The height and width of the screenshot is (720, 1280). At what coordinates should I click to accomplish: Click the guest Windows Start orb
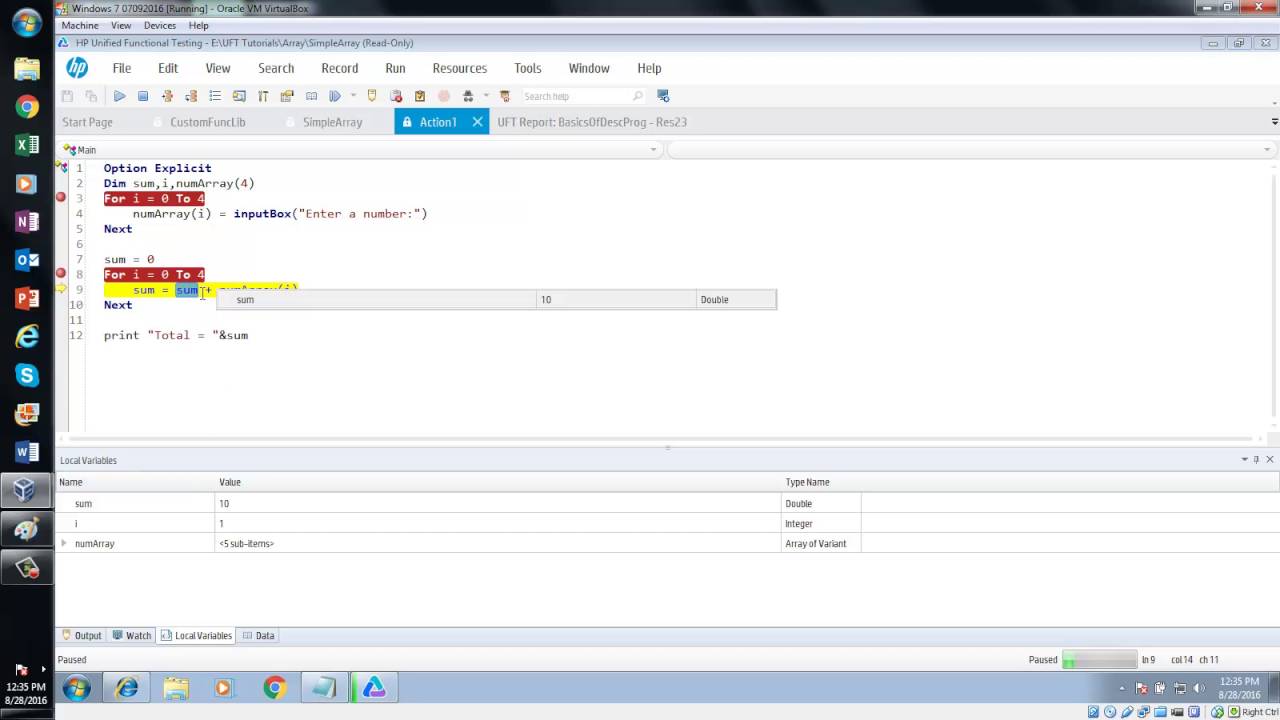point(77,688)
